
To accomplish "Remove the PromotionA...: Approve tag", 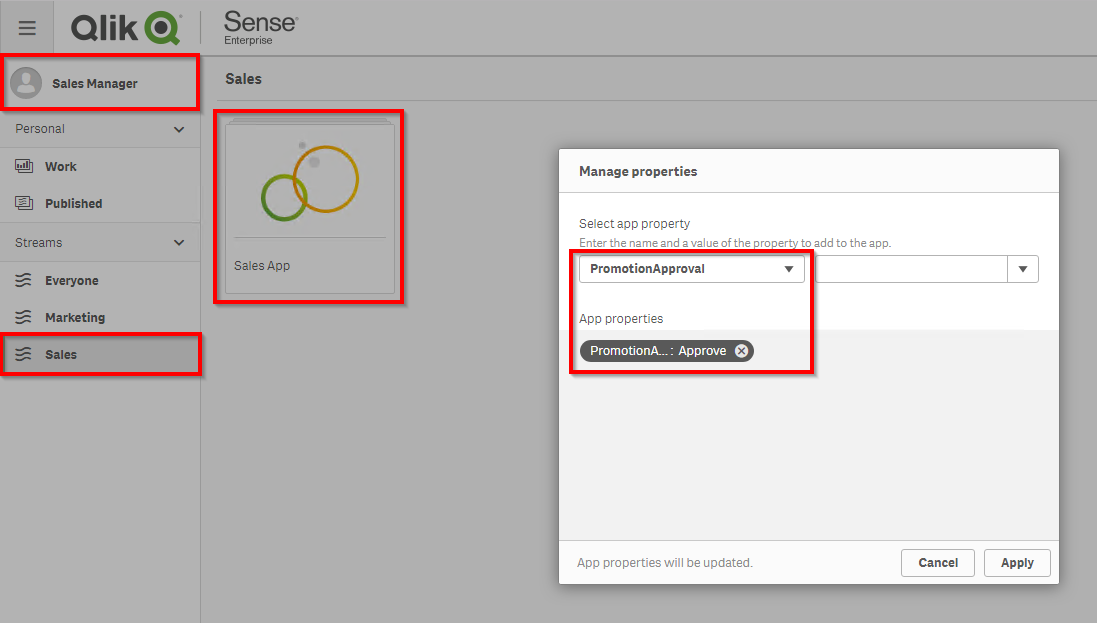I will click(742, 351).
